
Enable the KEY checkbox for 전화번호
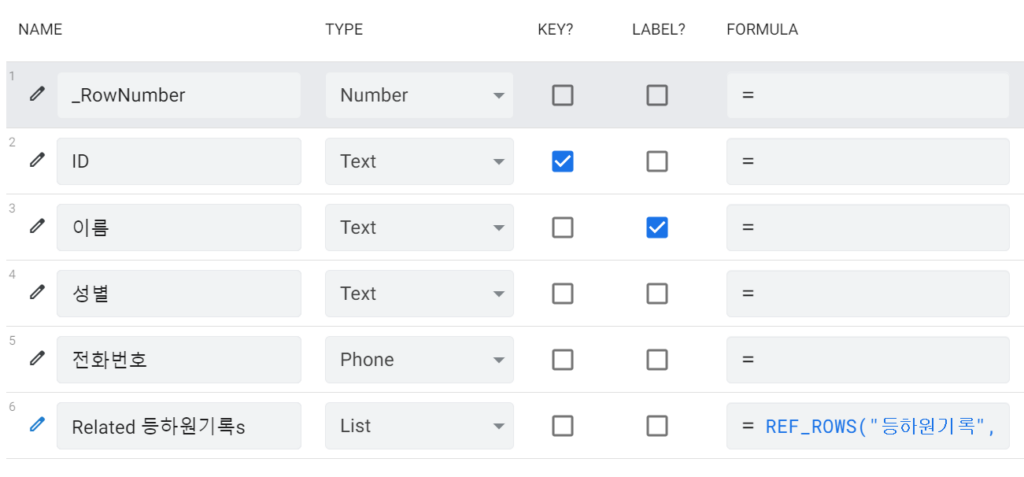pyautogui.click(x=562, y=359)
